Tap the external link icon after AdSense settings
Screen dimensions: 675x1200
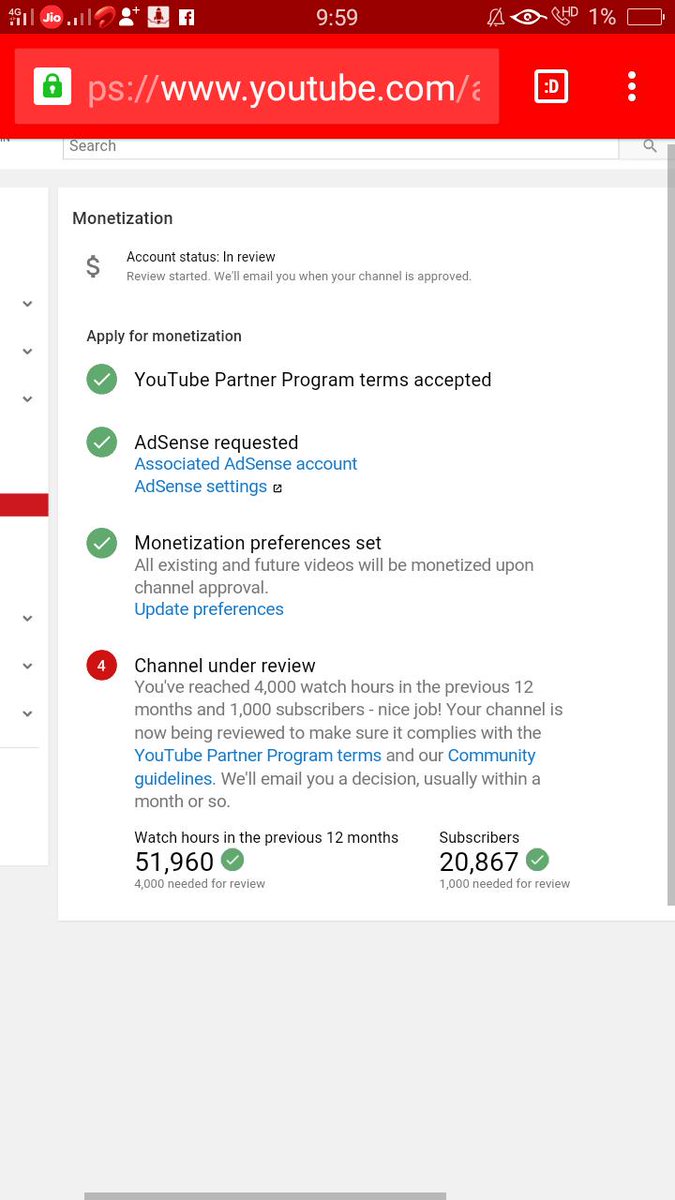[278, 488]
